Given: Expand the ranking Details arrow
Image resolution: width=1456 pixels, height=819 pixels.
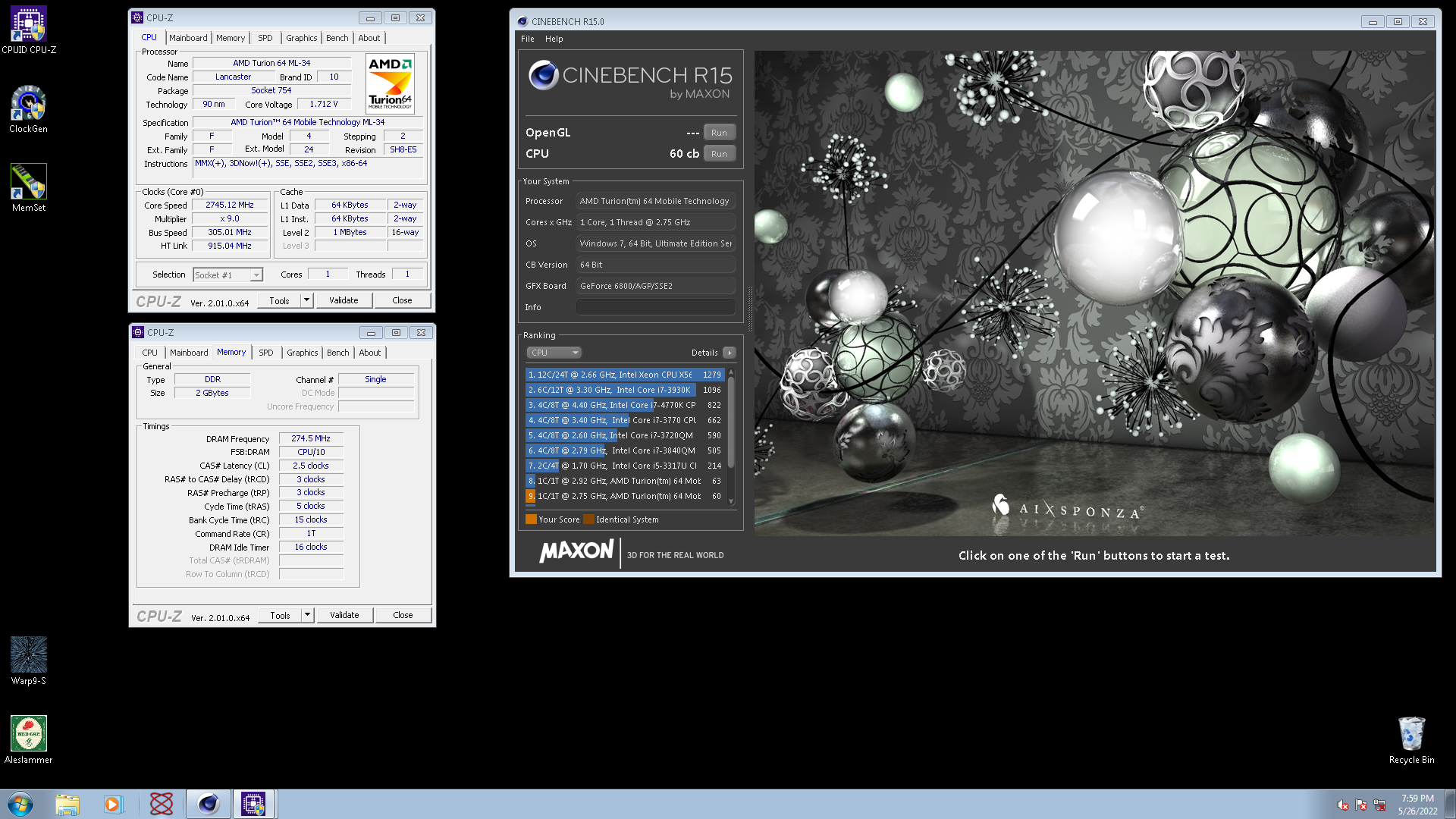Looking at the screenshot, I should tap(730, 353).
